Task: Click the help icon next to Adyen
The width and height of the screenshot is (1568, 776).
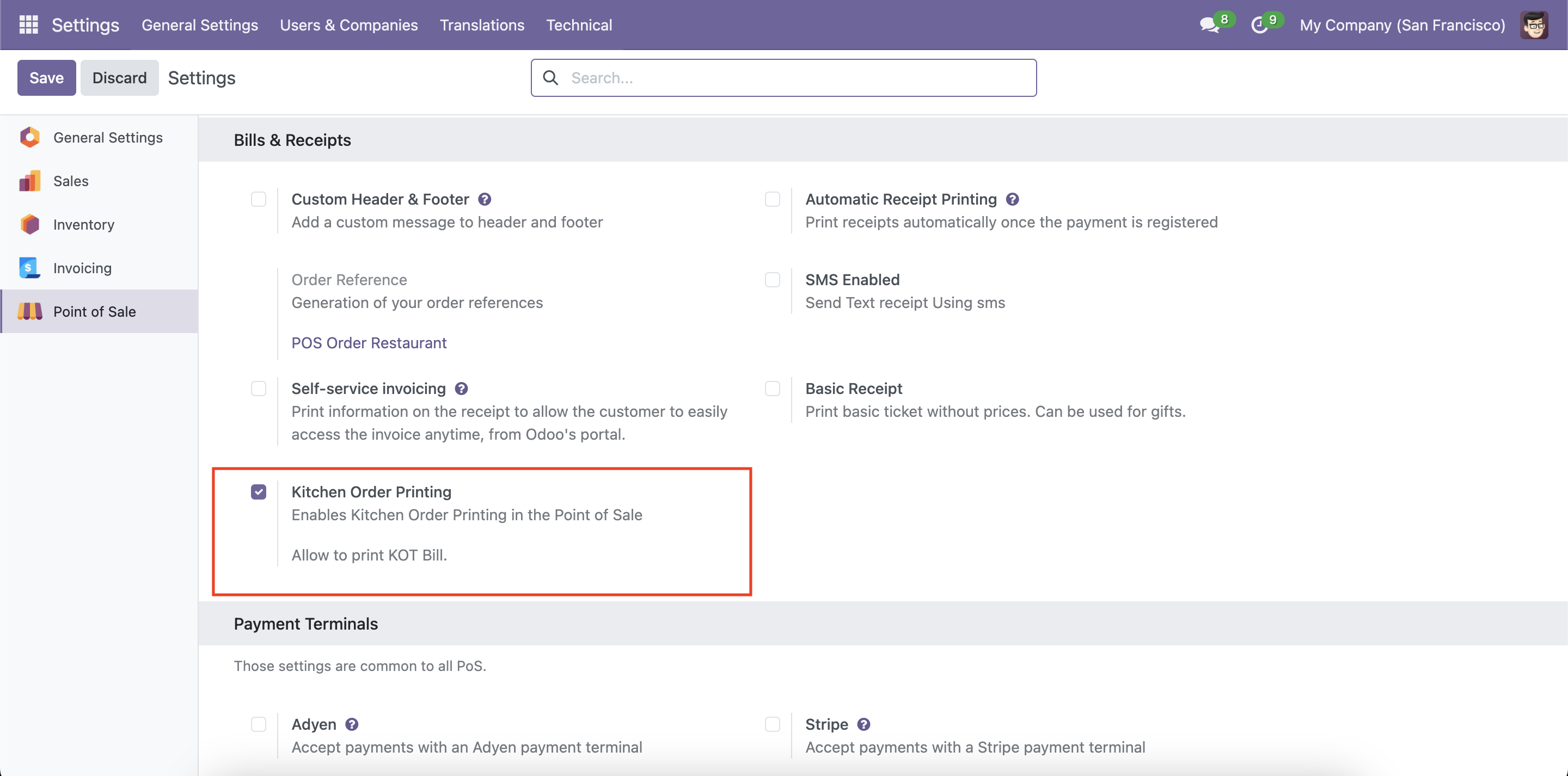Action: pyautogui.click(x=352, y=724)
